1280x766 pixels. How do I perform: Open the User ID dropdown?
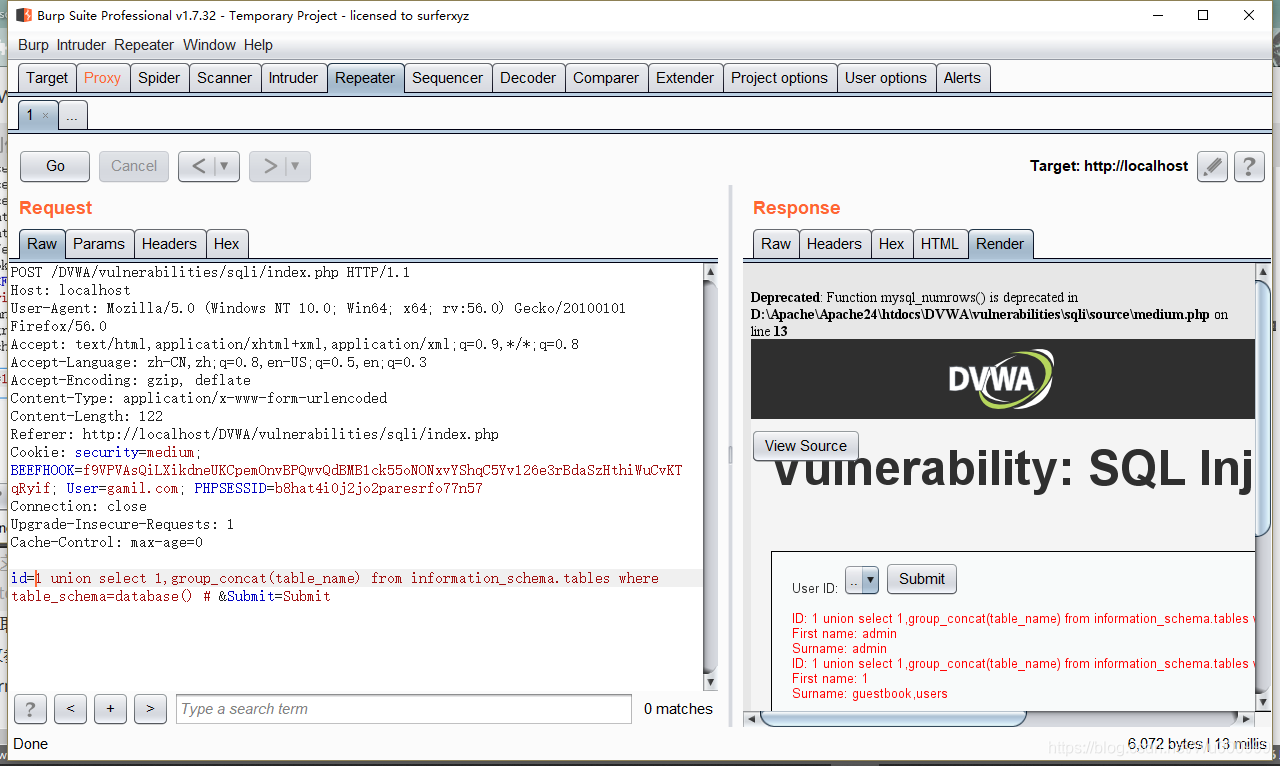click(x=861, y=579)
